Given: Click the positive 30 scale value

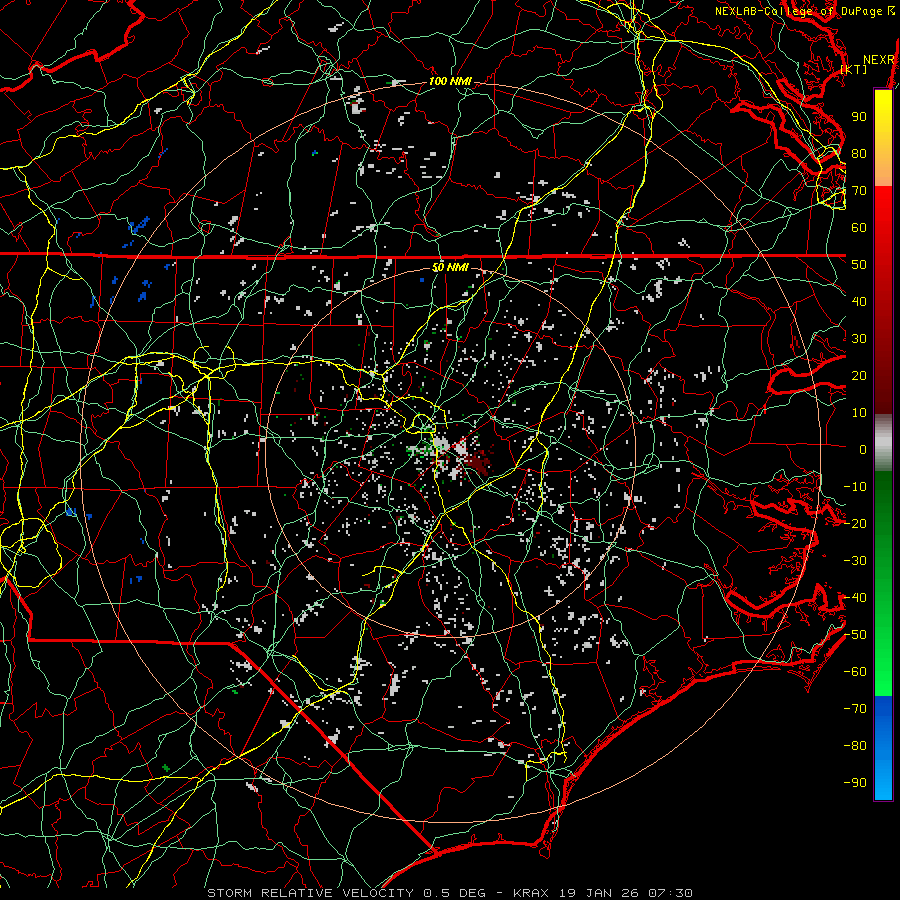Looking at the screenshot, I should tap(859, 339).
